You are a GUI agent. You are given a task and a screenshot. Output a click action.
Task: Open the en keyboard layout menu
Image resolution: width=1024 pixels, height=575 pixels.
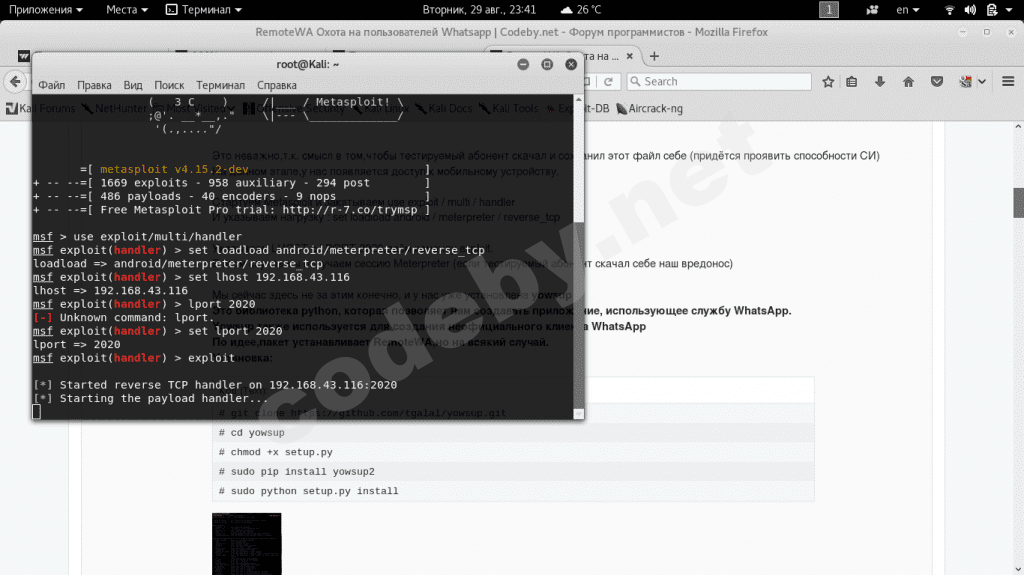click(x=907, y=10)
